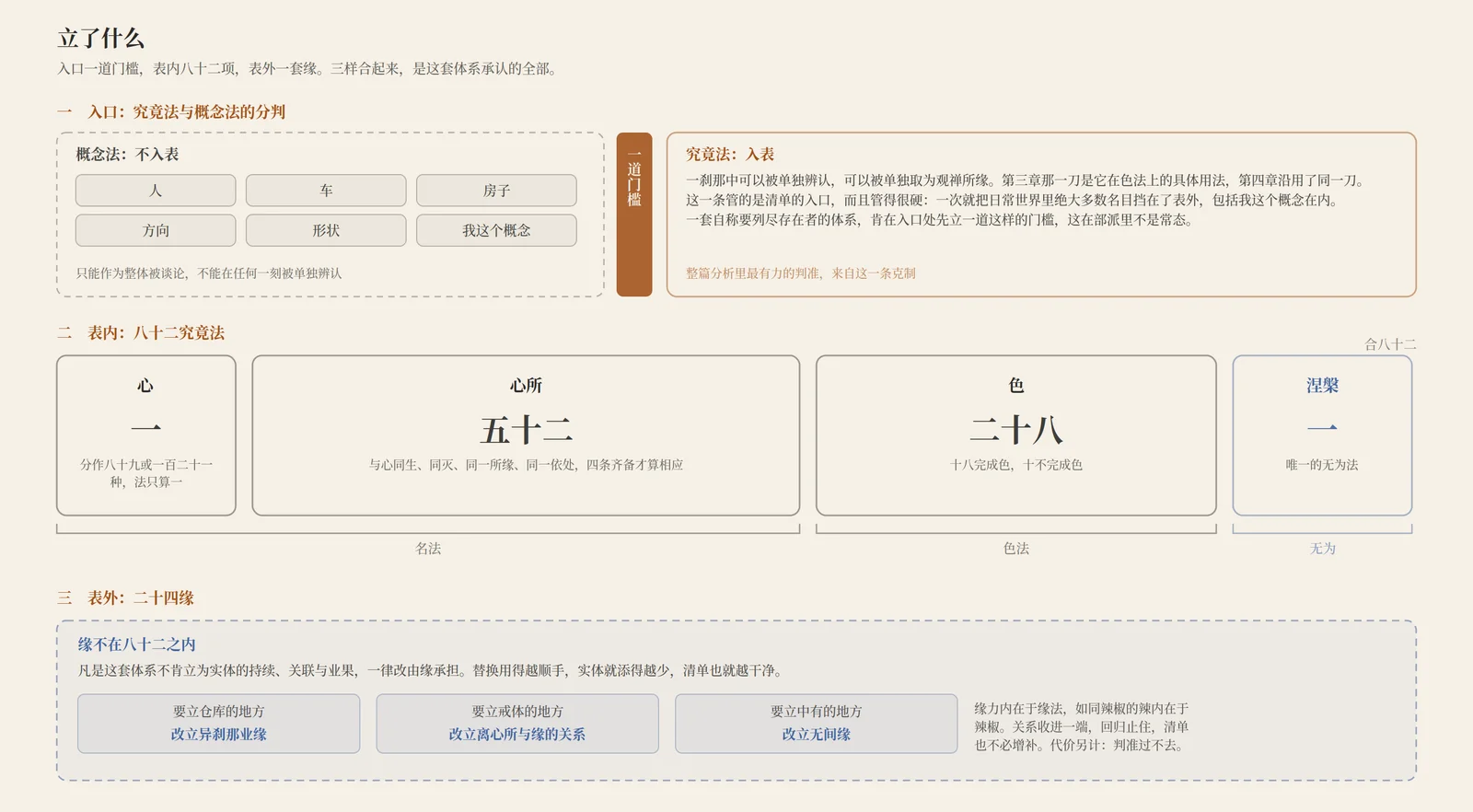Click the 房子 concept chip
The width and height of the screenshot is (1473, 812).
(496, 191)
